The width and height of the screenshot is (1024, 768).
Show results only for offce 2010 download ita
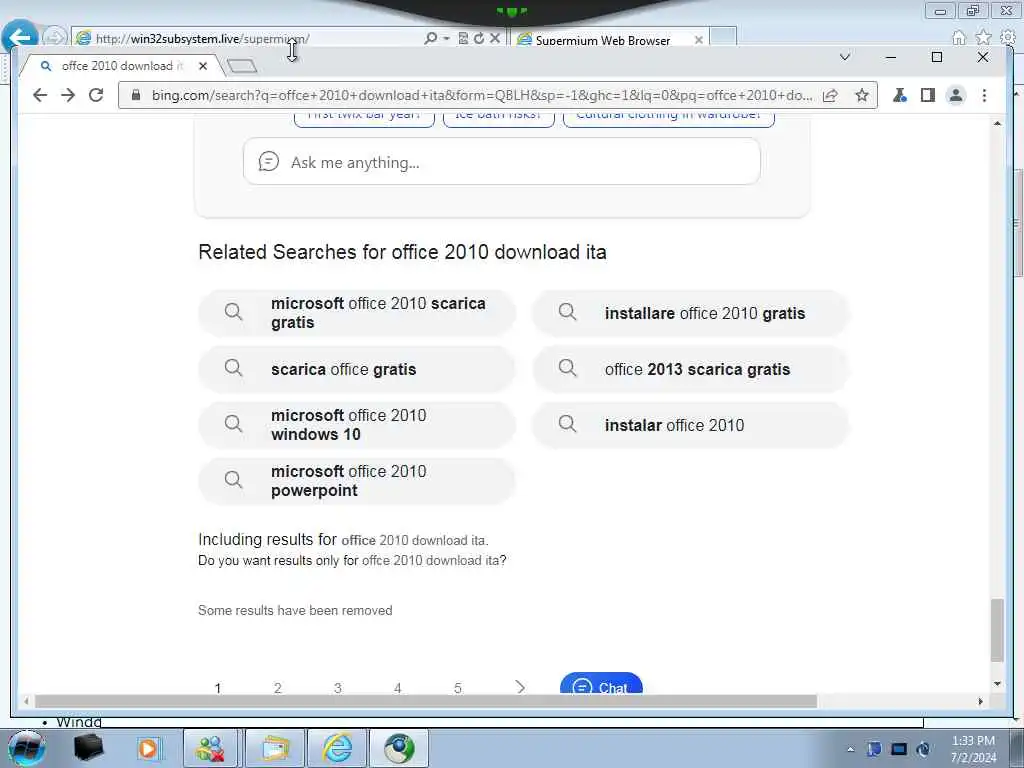pyautogui.click(x=431, y=560)
